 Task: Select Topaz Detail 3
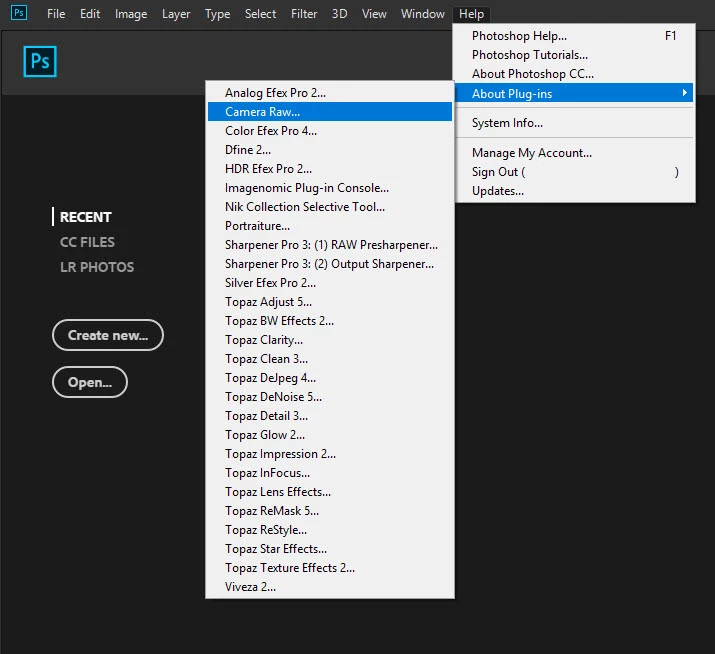(x=330, y=416)
